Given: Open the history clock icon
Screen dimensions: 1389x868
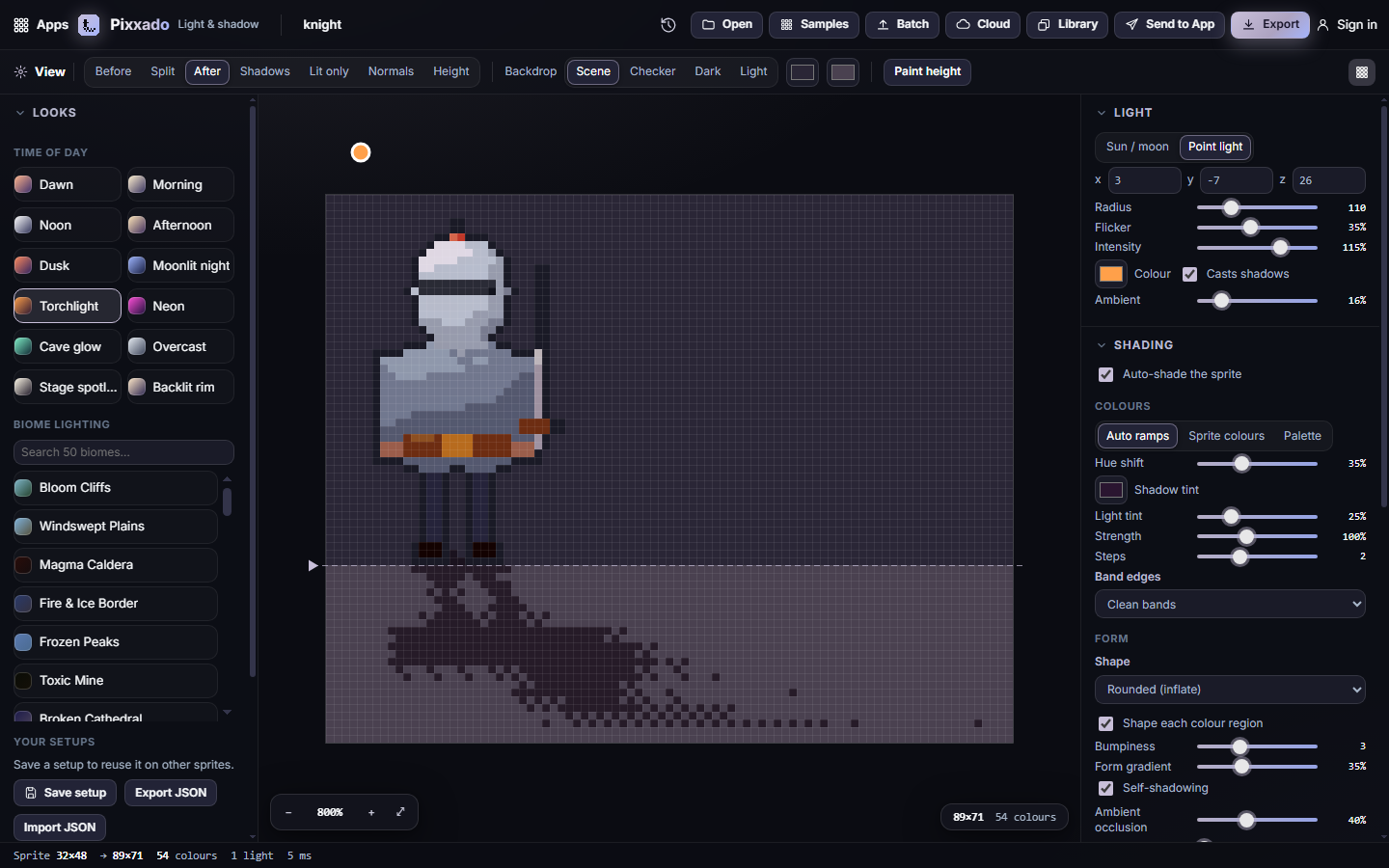Looking at the screenshot, I should pyautogui.click(x=667, y=25).
